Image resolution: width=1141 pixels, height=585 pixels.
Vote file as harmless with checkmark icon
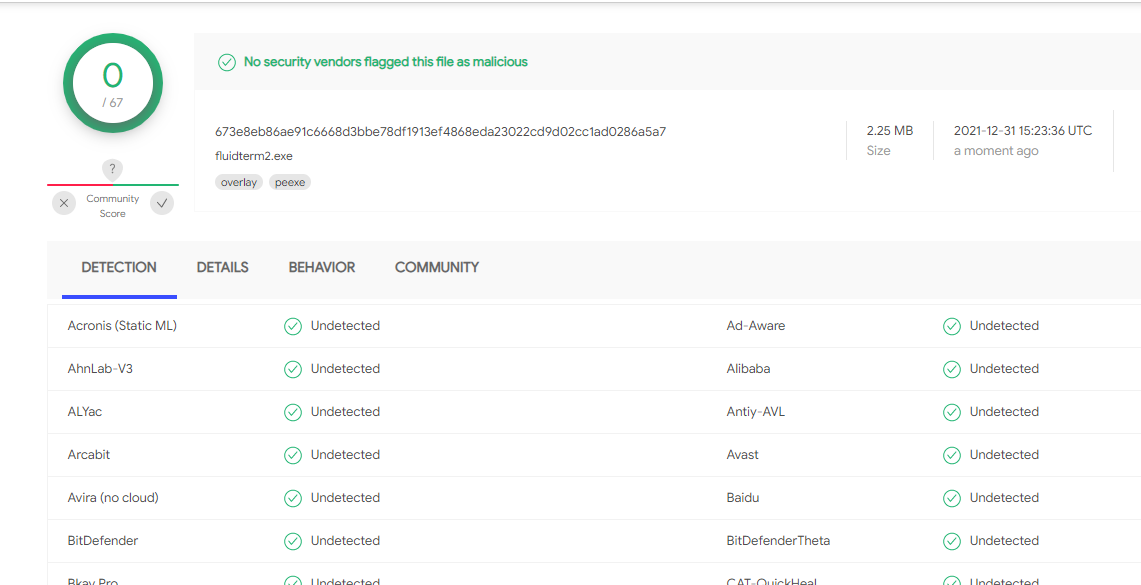click(162, 203)
